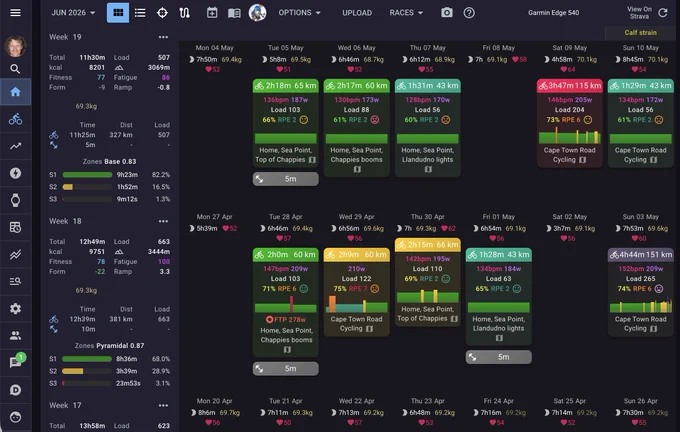This screenshot has width=680, height=432.
Task: Click Week 19 S1 zone bar 9h23m
Action: (87, 175)
